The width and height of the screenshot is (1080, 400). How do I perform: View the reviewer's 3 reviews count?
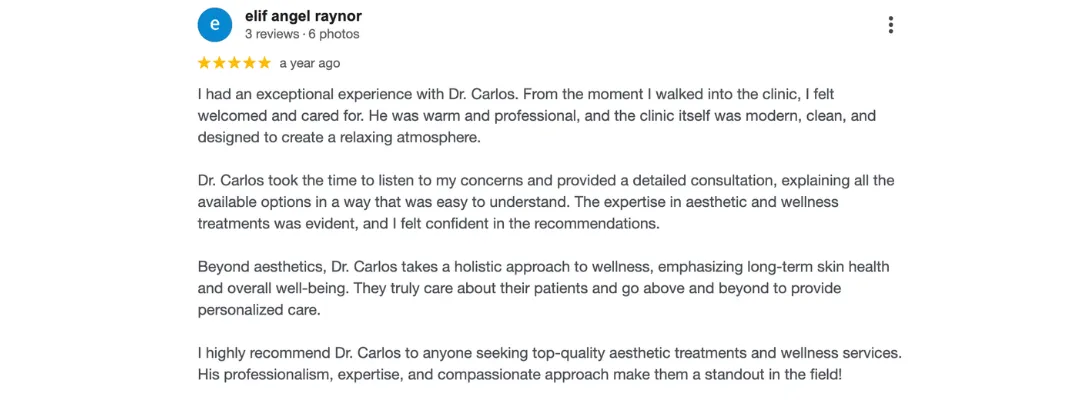click(271, 34)
